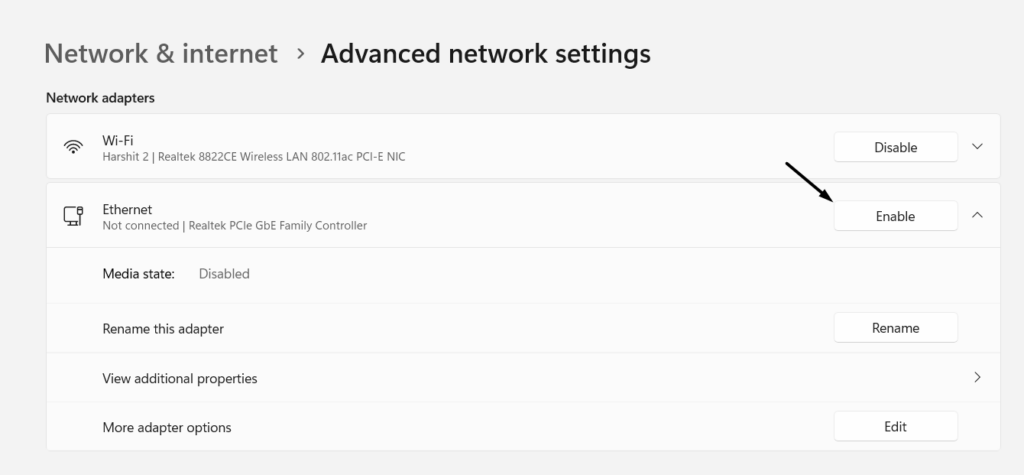Click the More adapter options label
Image resolution: width=1024 pixels, height=475 pixels.
(167, 427)
